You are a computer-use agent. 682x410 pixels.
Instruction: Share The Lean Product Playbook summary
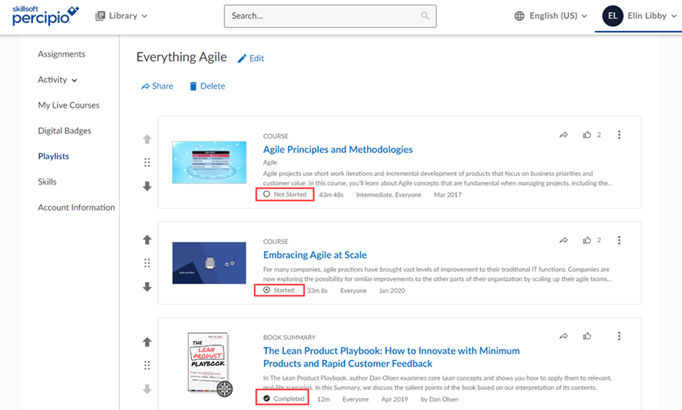(563, 336)
